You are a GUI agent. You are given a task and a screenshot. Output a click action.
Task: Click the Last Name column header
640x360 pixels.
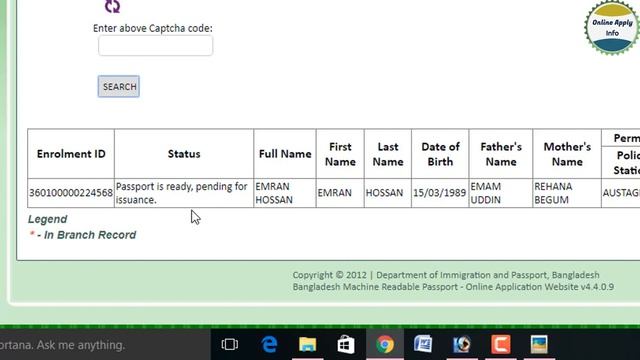tap(388, 154)
